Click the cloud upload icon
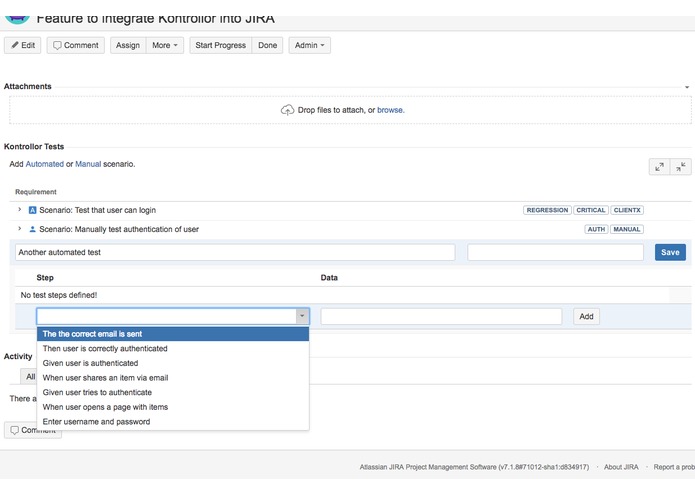 coord(287,110)
